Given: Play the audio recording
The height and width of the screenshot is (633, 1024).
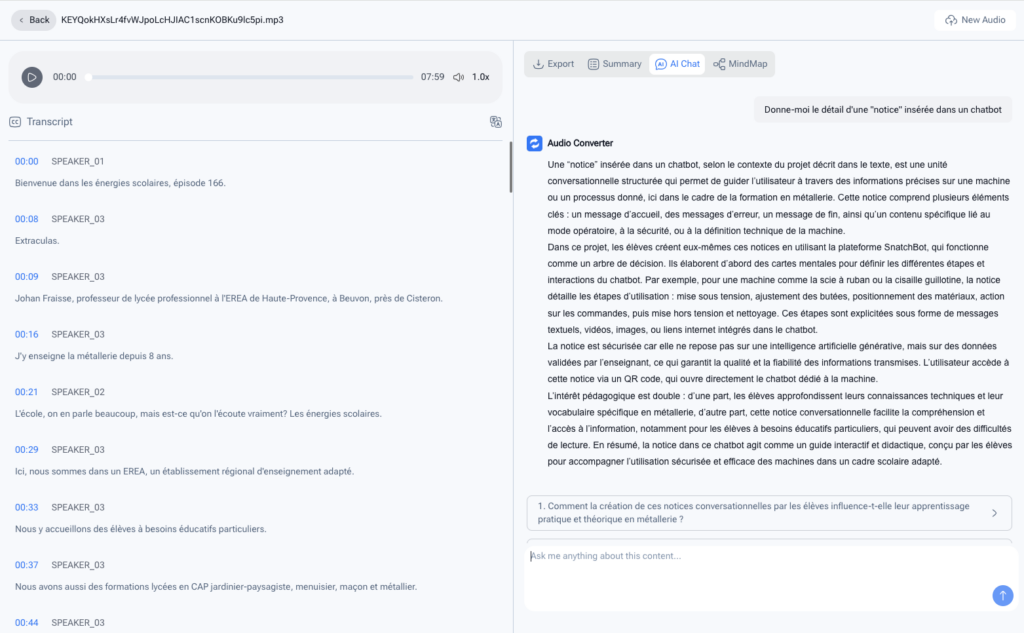Looking at the screenshot, I should (x=32, y=77).
